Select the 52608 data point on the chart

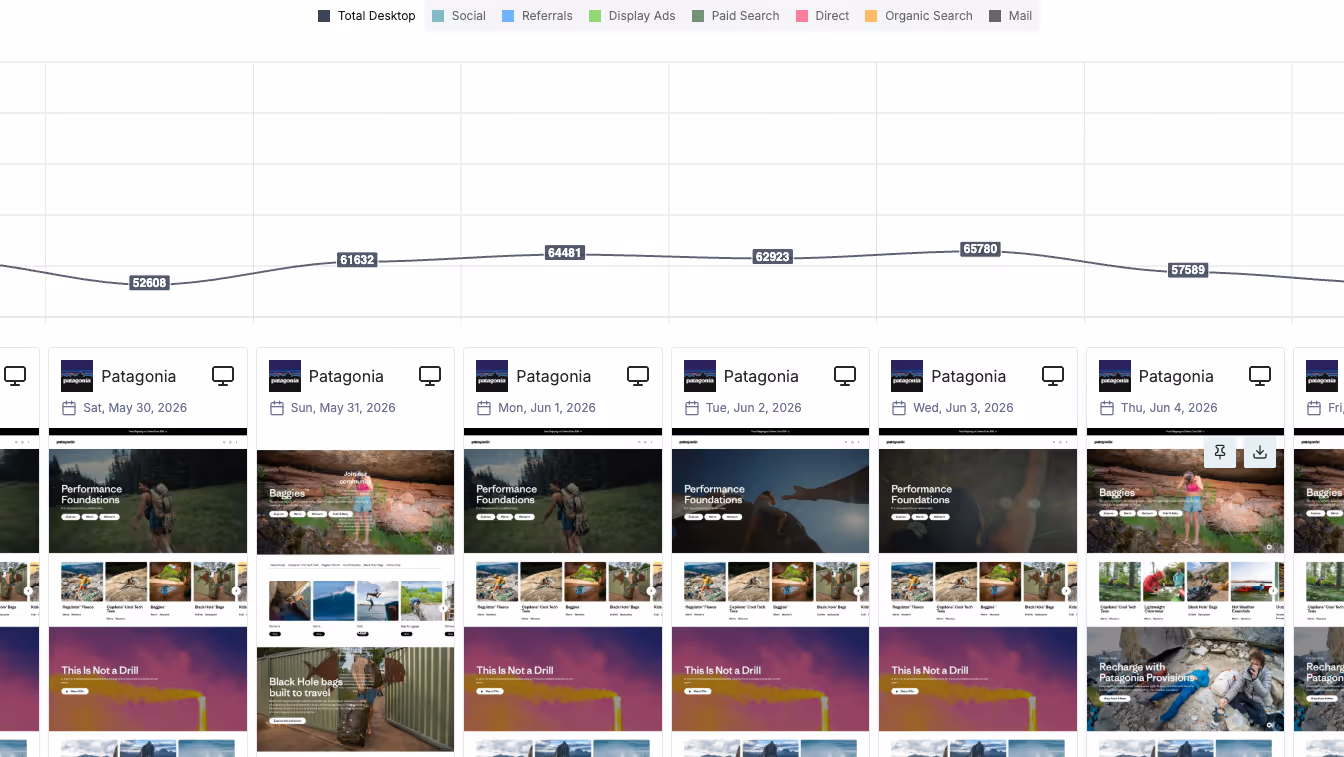click(x=149, y=283)
